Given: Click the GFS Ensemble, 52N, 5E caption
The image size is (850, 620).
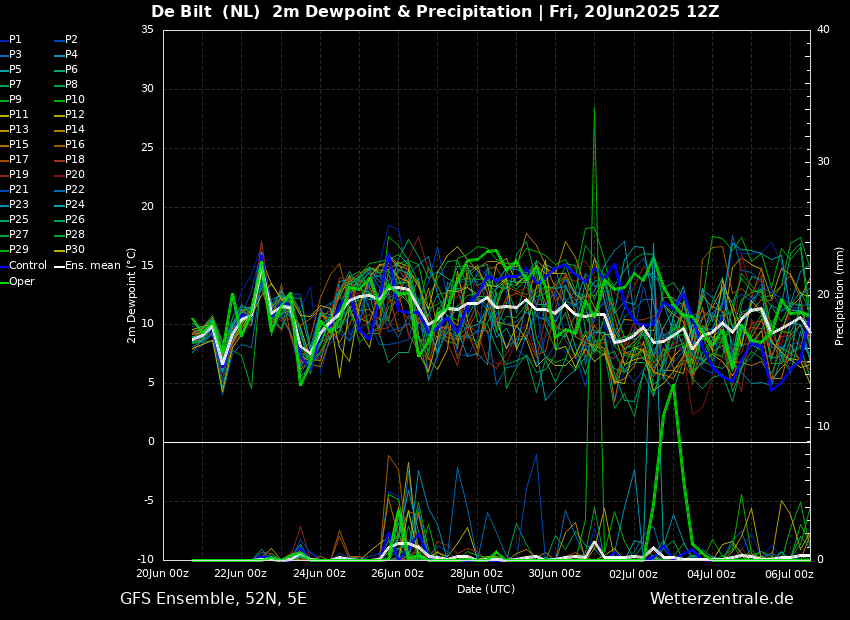Looking at the screenshot, I should 213,599.
